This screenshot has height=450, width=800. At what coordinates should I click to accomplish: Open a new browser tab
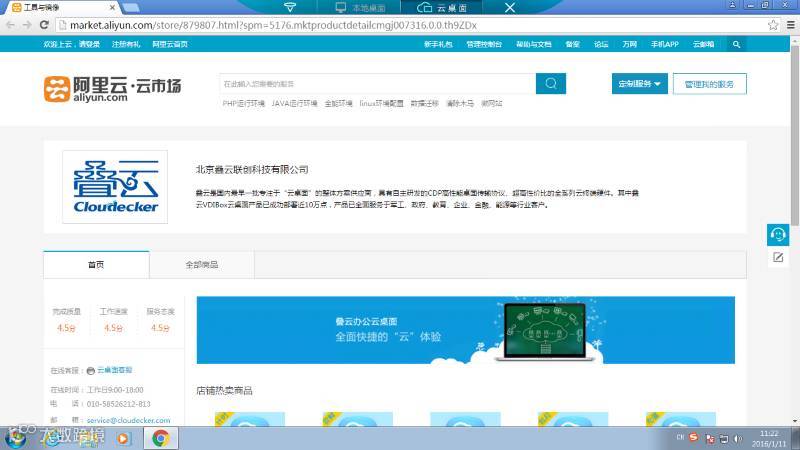(x=131, y=8)
